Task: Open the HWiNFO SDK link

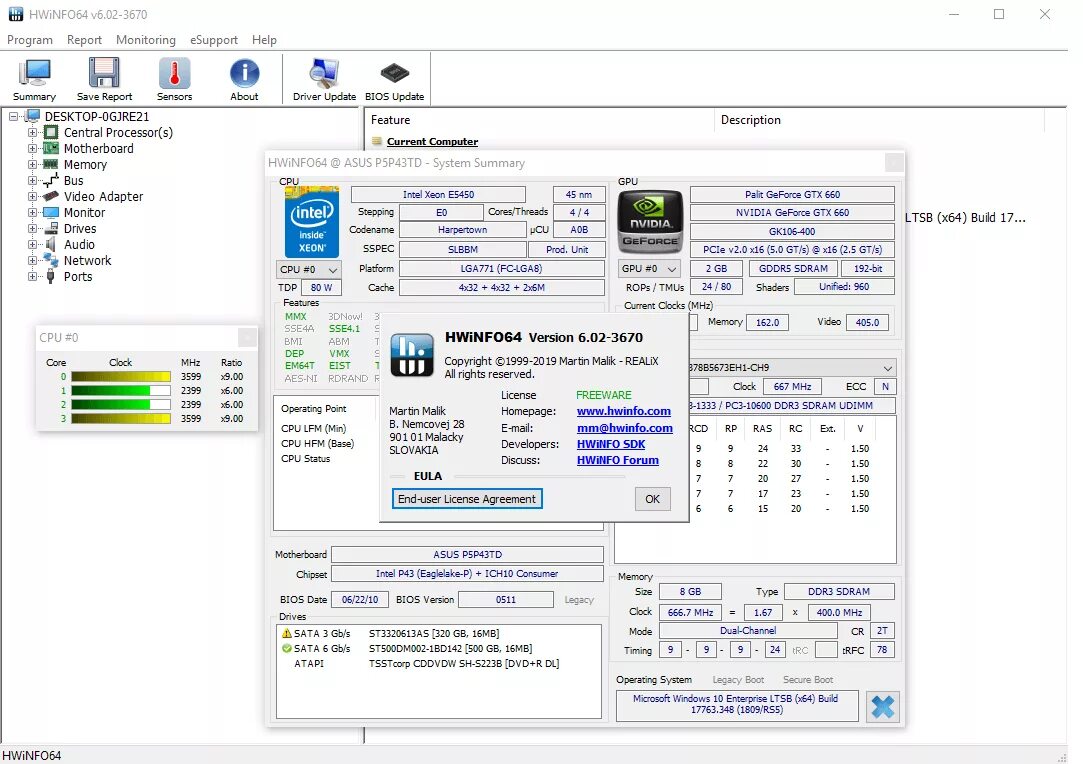Action: (x=611, y=444)
